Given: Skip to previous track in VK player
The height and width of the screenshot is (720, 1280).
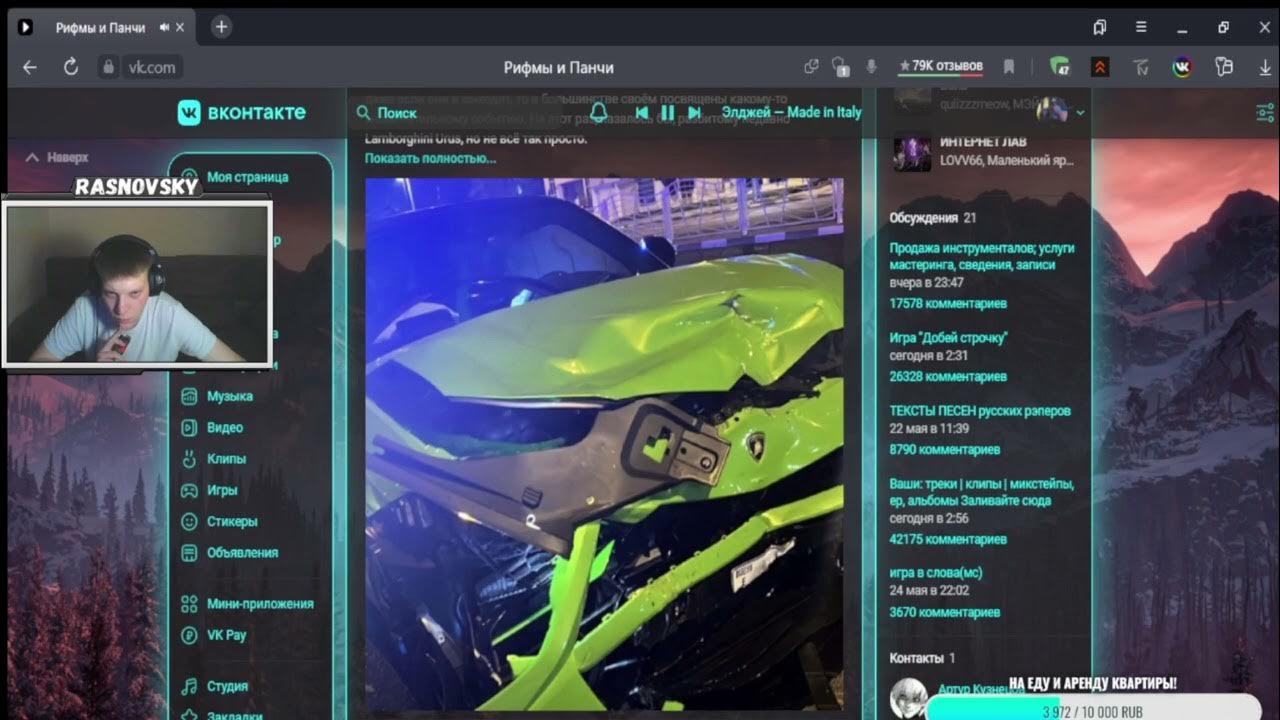Looking at the screenshot, I should (x=642, y=113).
